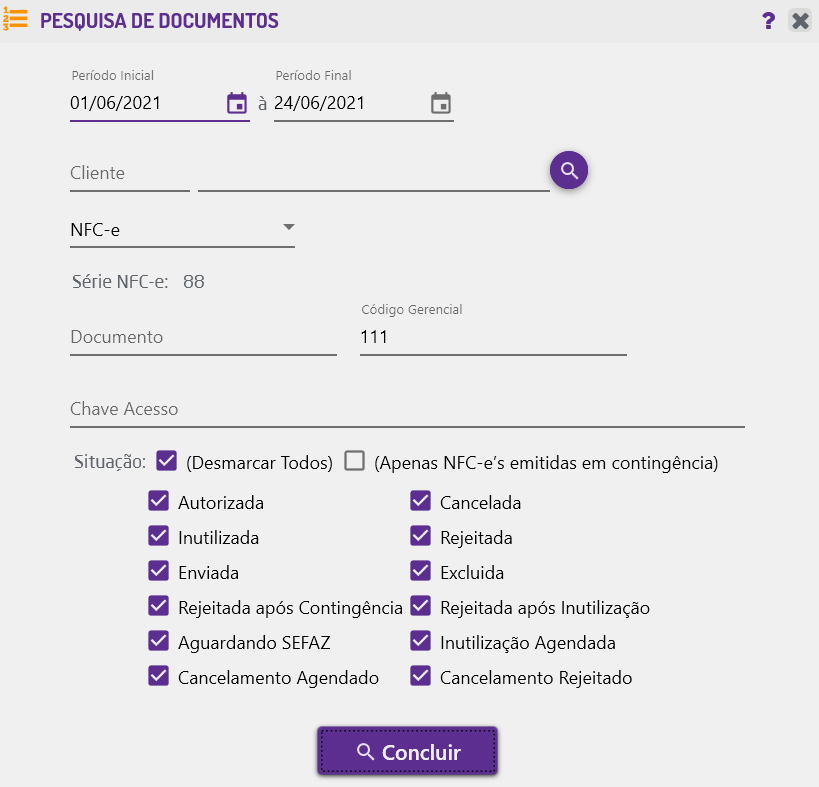Uncheck the Autorizada status checkbox

coord(158,502)
